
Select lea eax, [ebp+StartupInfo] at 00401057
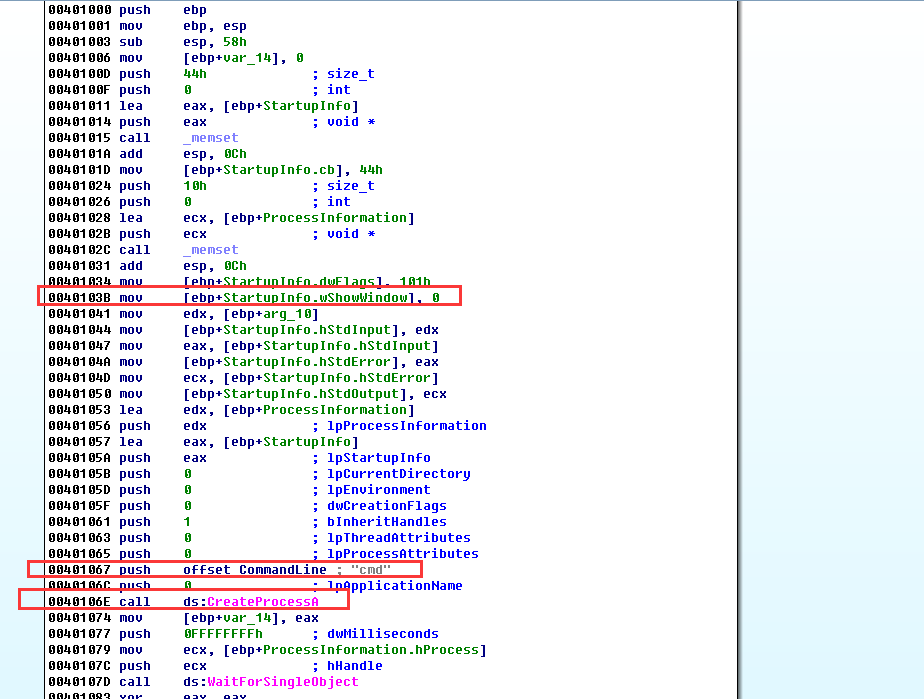tap(203, 441)
